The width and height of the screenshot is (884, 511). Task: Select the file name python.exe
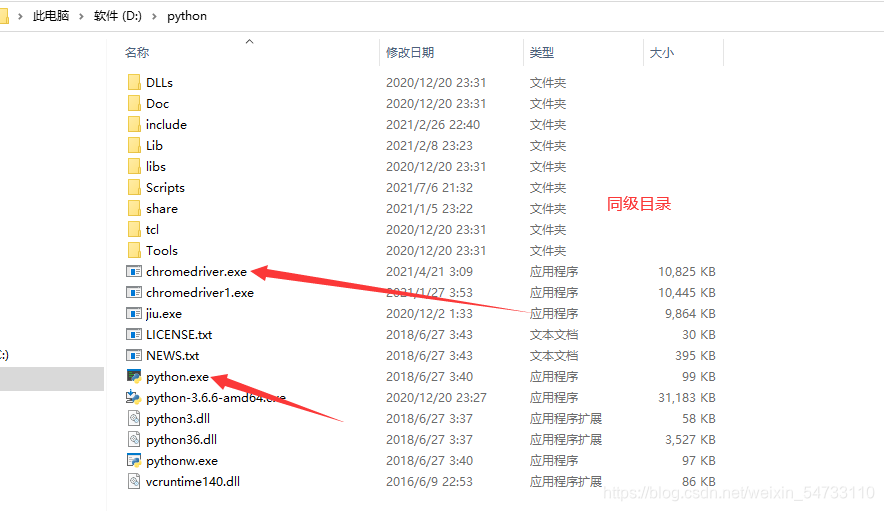[177, 376]
